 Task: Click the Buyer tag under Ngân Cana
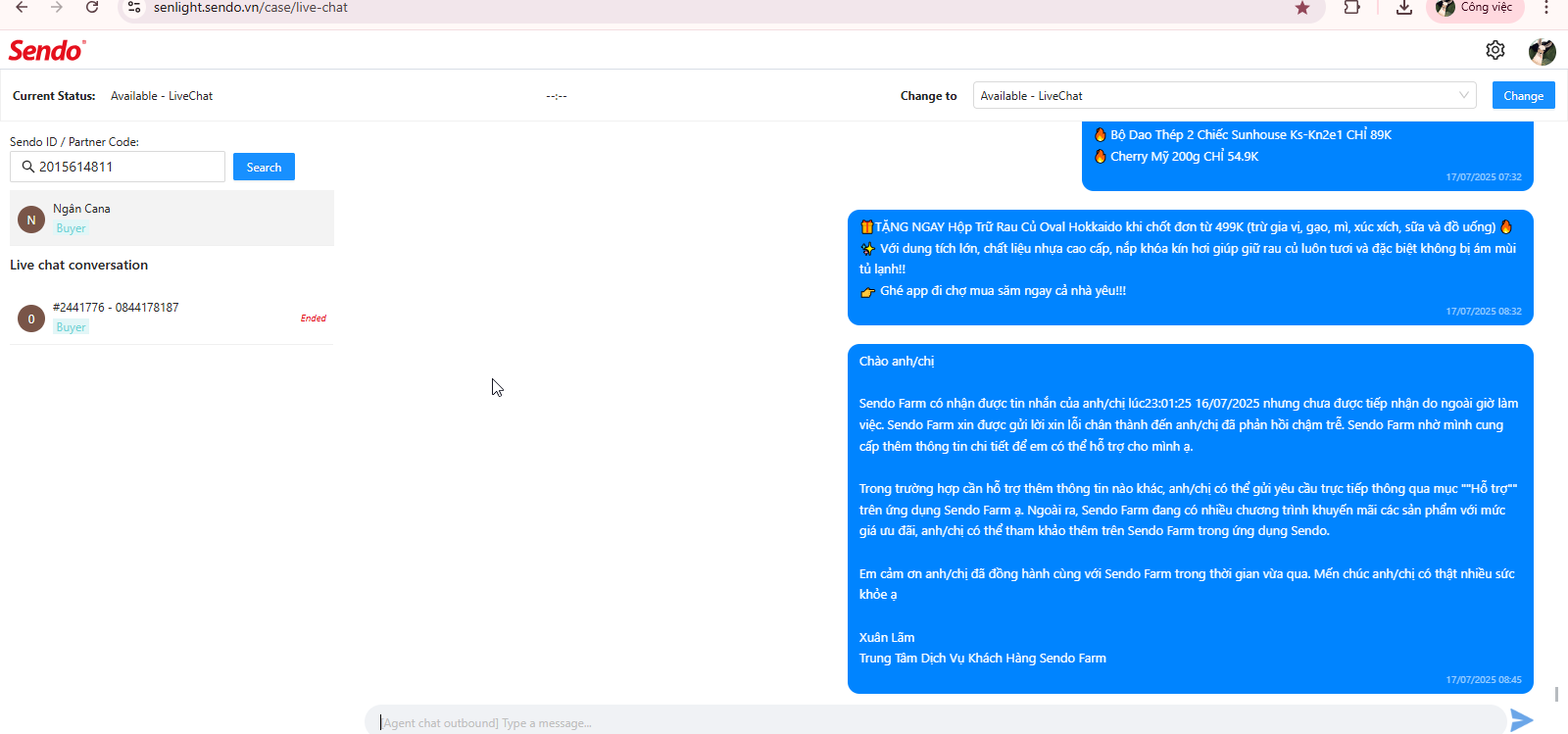[71, 228]
